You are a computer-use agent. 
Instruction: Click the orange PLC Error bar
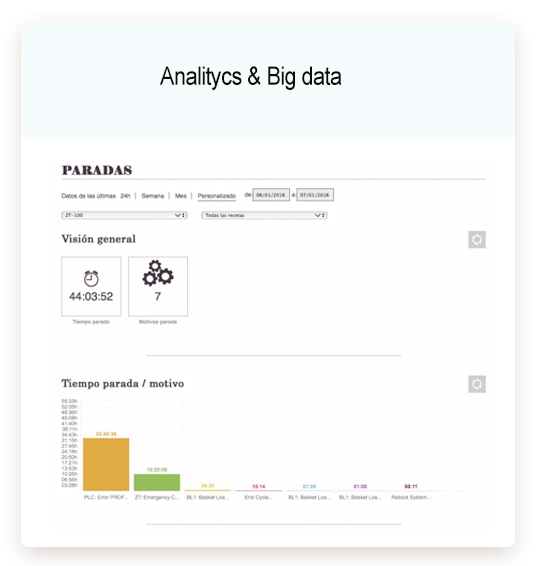(106, 464)
